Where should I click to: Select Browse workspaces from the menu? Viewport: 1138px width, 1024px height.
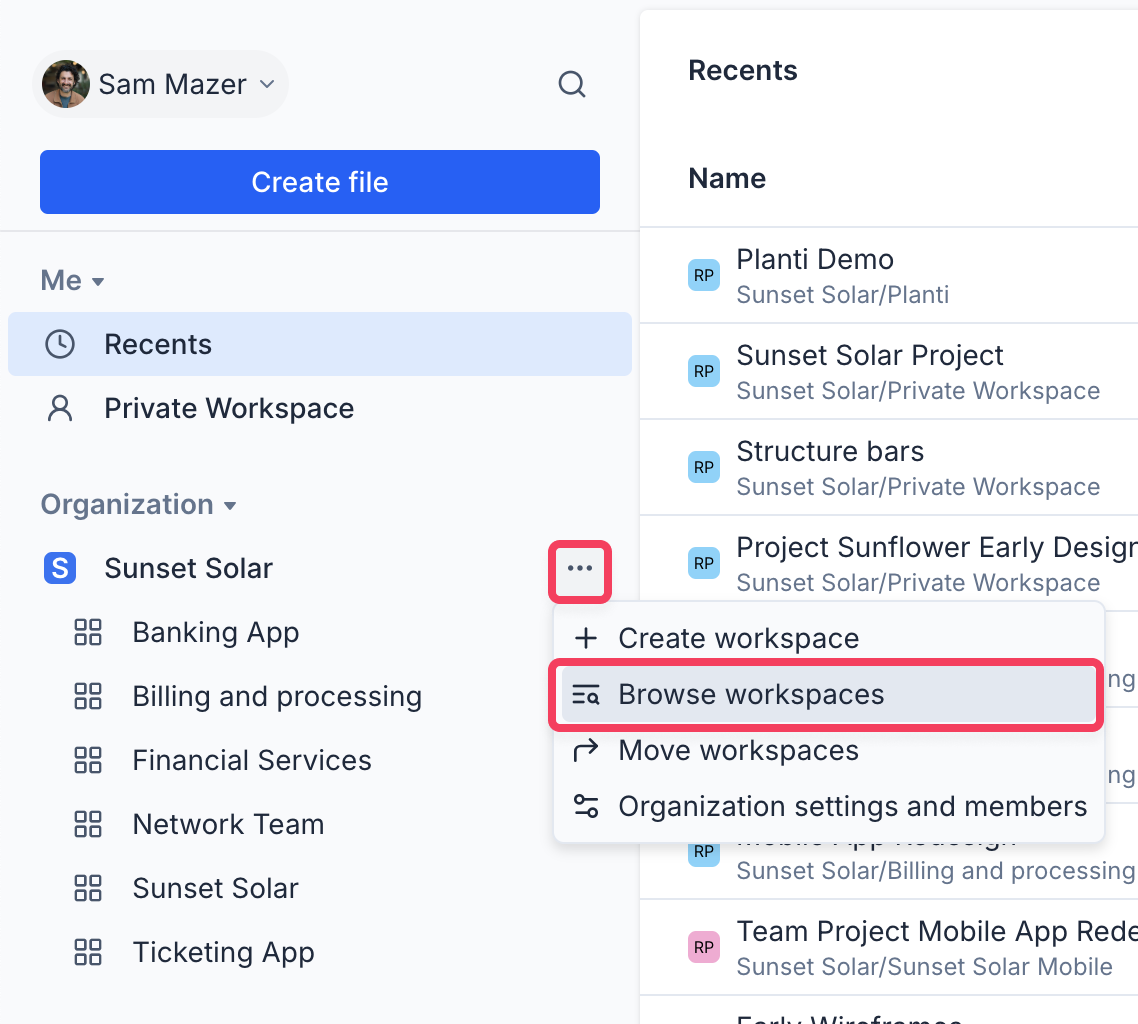pos(750,695)
